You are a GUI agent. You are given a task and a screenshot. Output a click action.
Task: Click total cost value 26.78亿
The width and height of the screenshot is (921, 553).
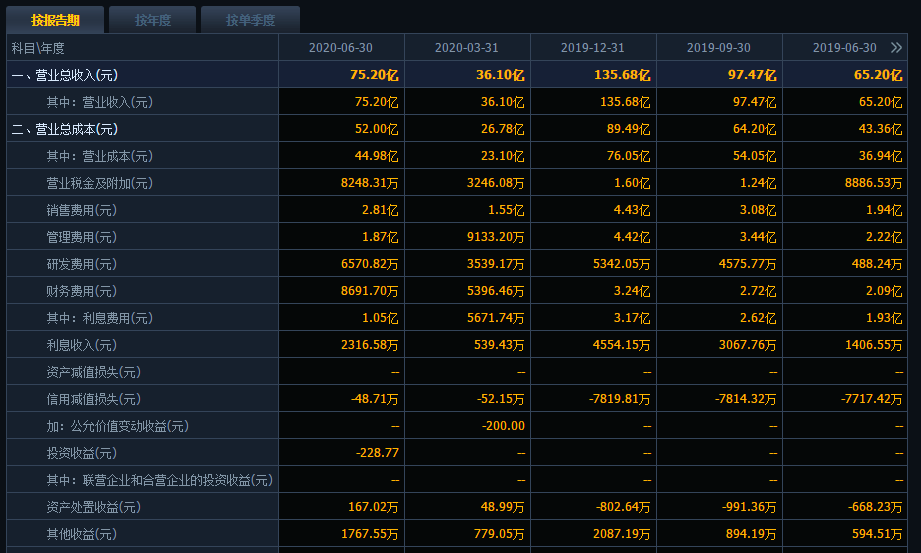pyautogui.click(x=503, y=129)
